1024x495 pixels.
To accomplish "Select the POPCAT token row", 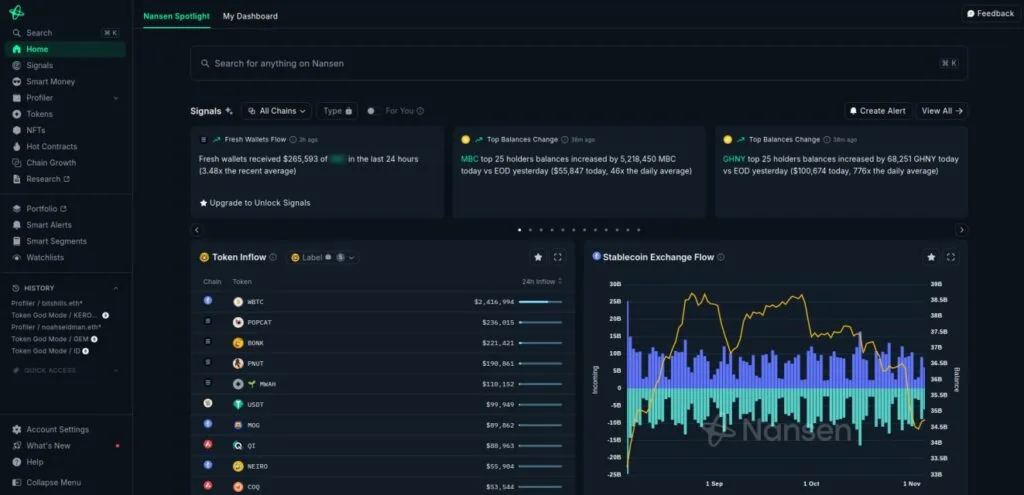I will pyautogui.click(x=383, y=322).
